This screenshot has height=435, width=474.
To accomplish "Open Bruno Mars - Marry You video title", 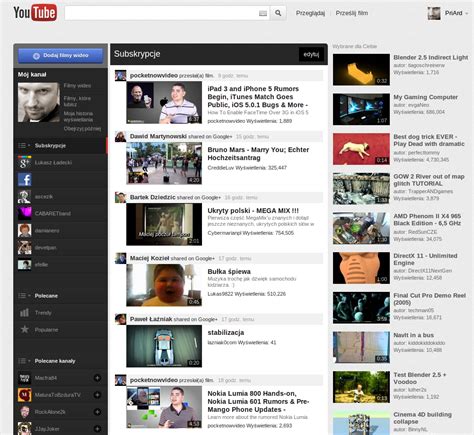I will (x=258, y=154).
